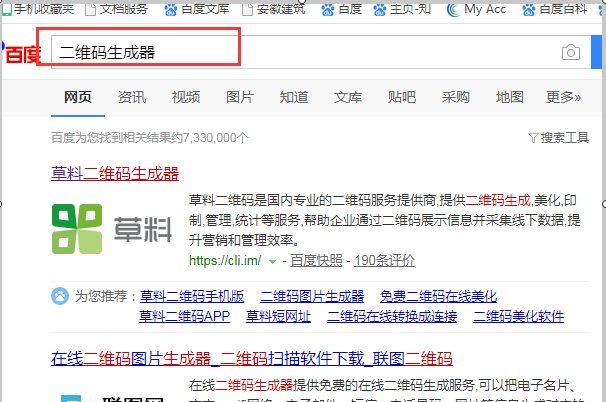Screen dimensions: 606x402
Task: Switch to the 文库 tab
Action: (x=348, y=97)
